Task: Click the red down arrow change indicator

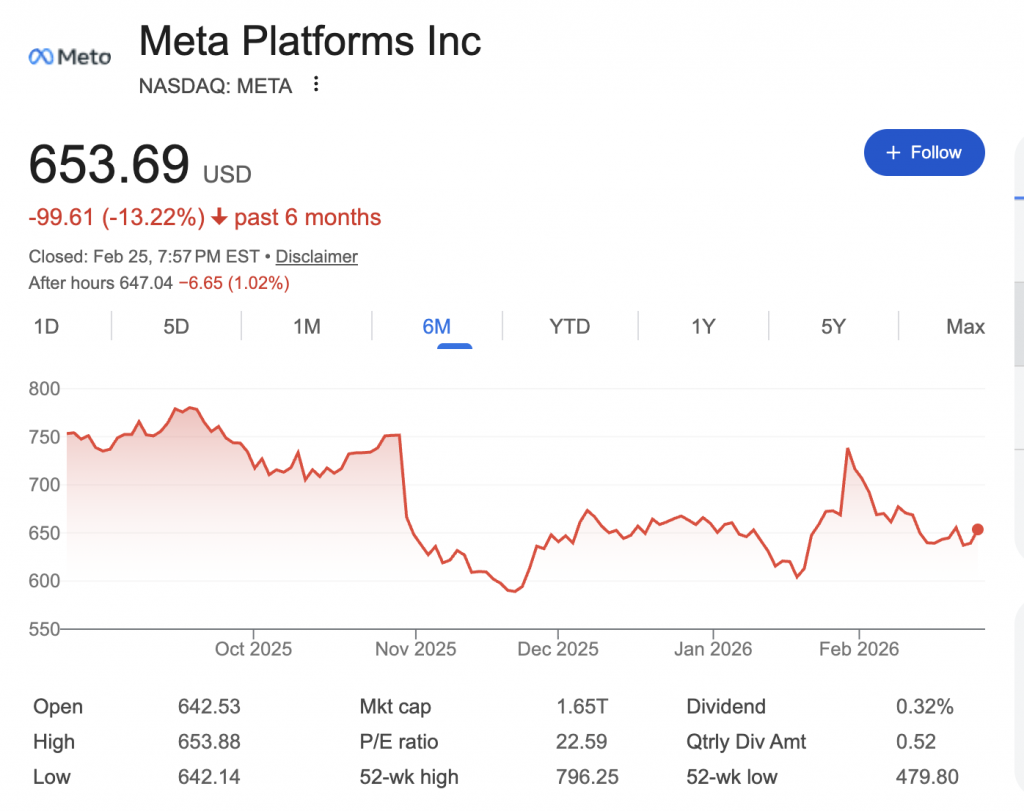Action: (x=220, y=218)
